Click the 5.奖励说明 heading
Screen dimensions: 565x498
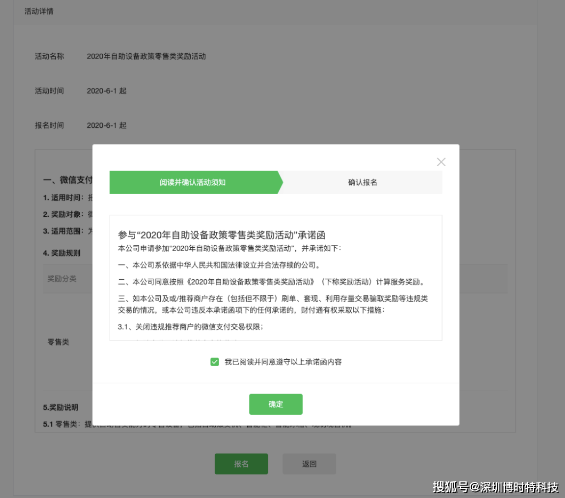pyautogui.click(x=61, y=408)
